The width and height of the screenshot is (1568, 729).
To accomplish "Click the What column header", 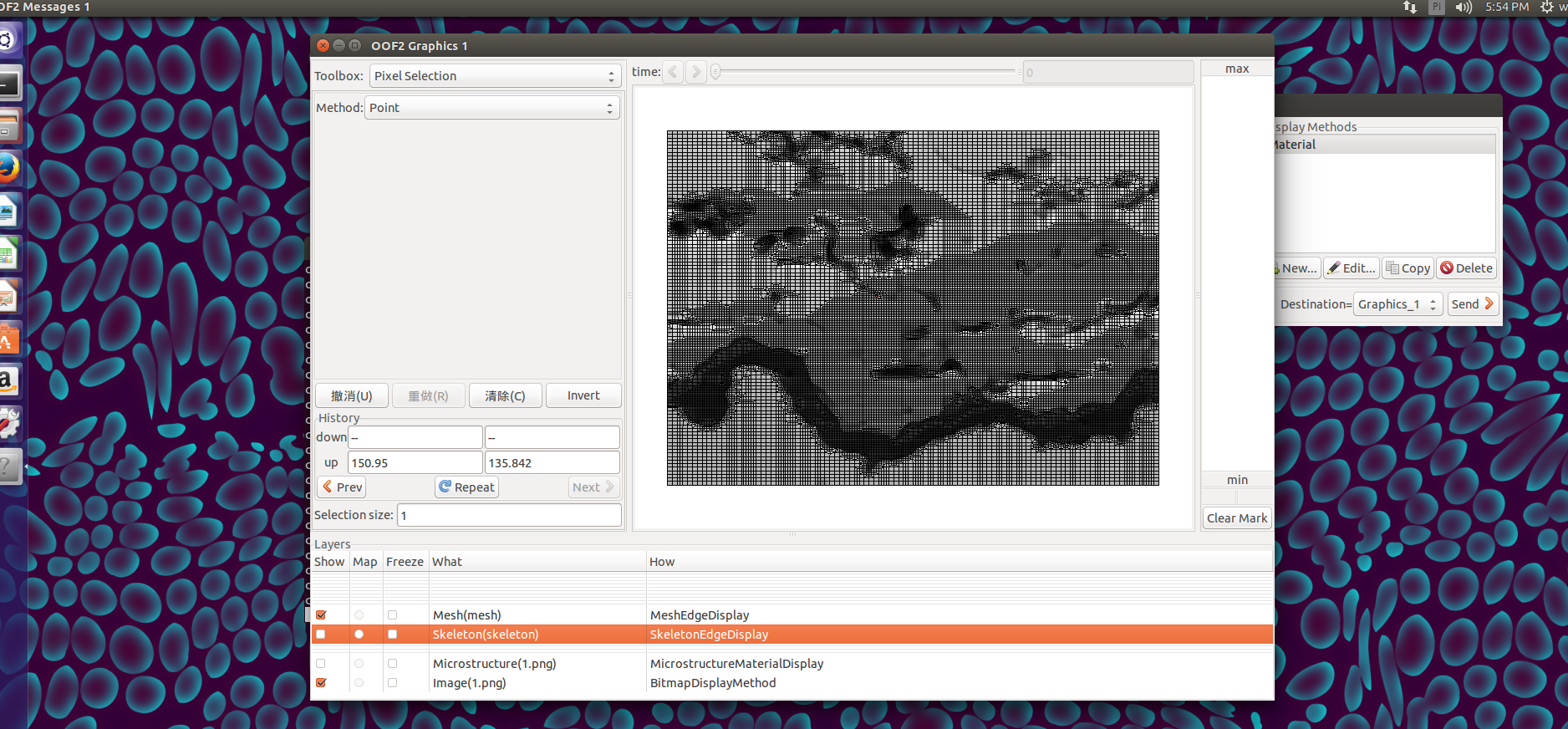I will pos(447,562).
